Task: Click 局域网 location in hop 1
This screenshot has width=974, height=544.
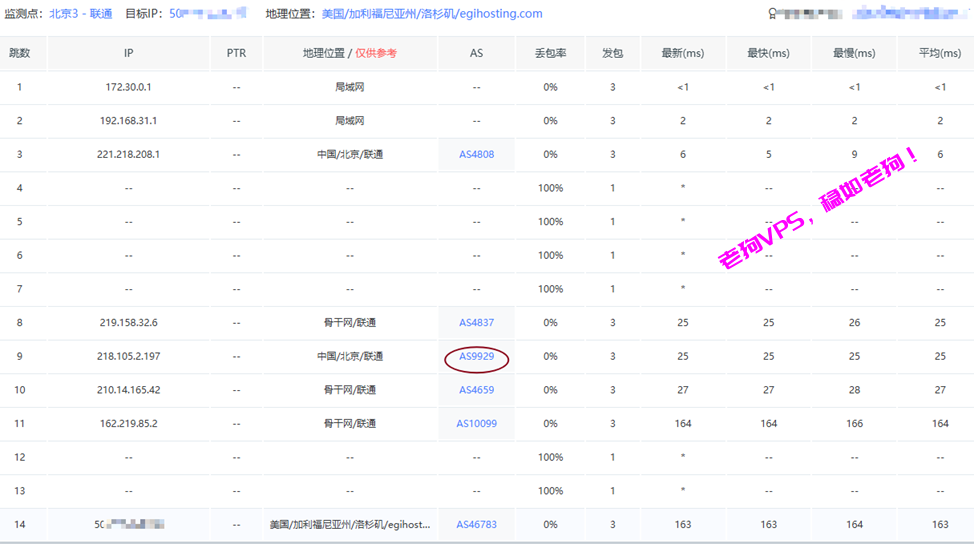Action: pyautogui.click(x=350, y=88)
